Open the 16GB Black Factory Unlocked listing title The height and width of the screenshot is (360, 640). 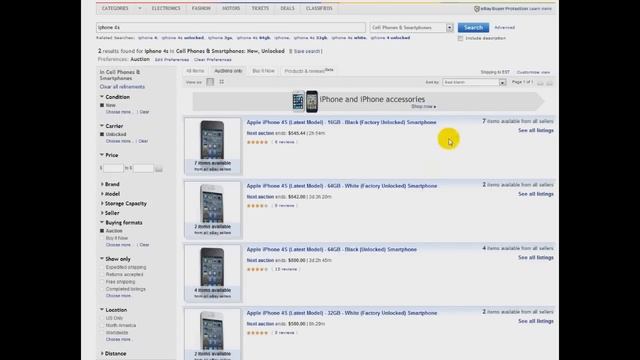pos(341,122)
